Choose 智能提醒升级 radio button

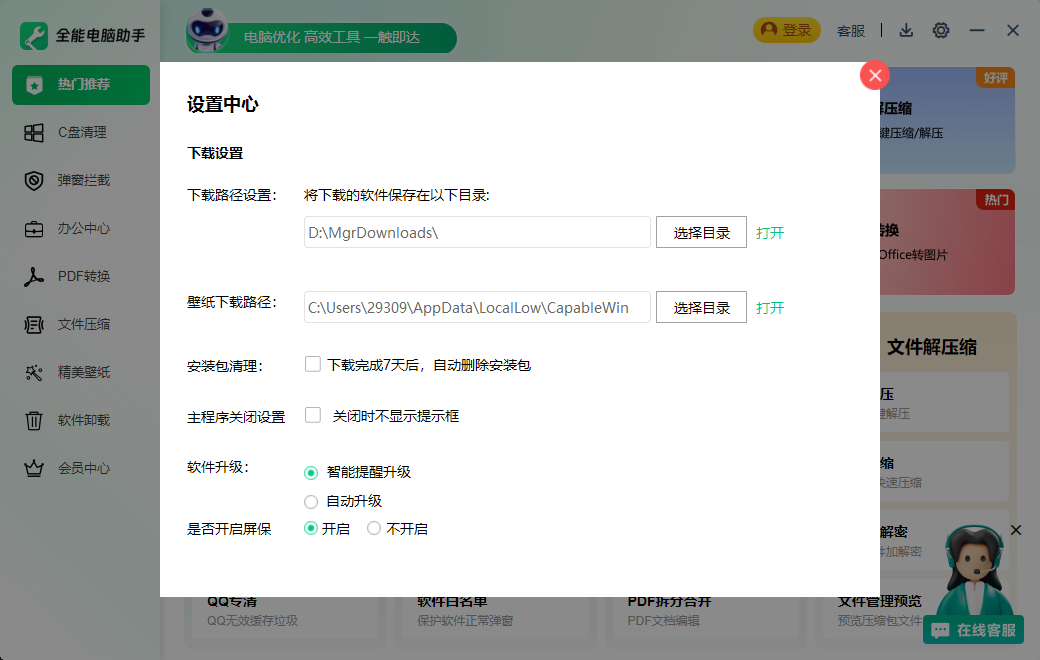click(x=311, y=472)
